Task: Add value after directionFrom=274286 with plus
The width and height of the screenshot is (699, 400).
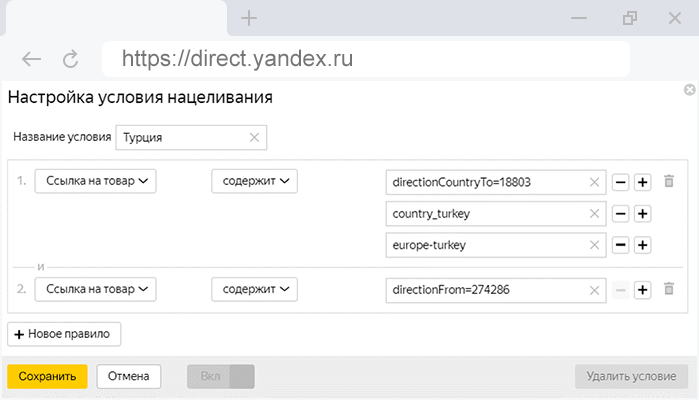Action: [643, 290]
